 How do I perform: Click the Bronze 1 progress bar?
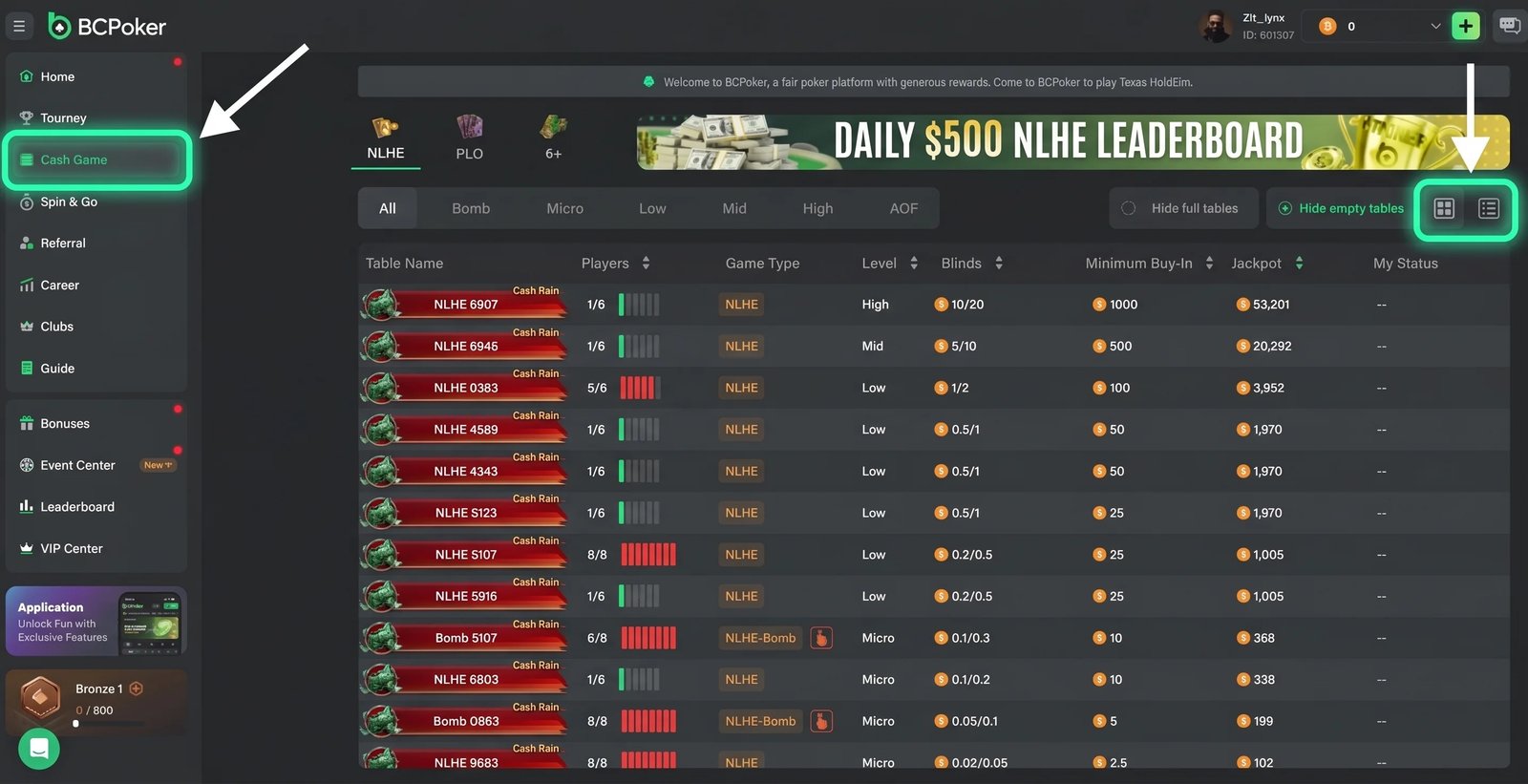tap(109, 724)
